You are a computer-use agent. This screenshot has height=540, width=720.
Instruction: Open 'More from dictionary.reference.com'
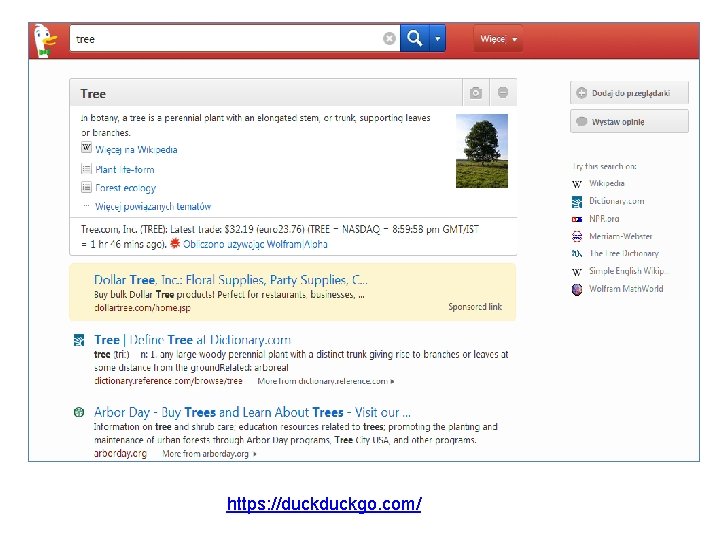326,381
